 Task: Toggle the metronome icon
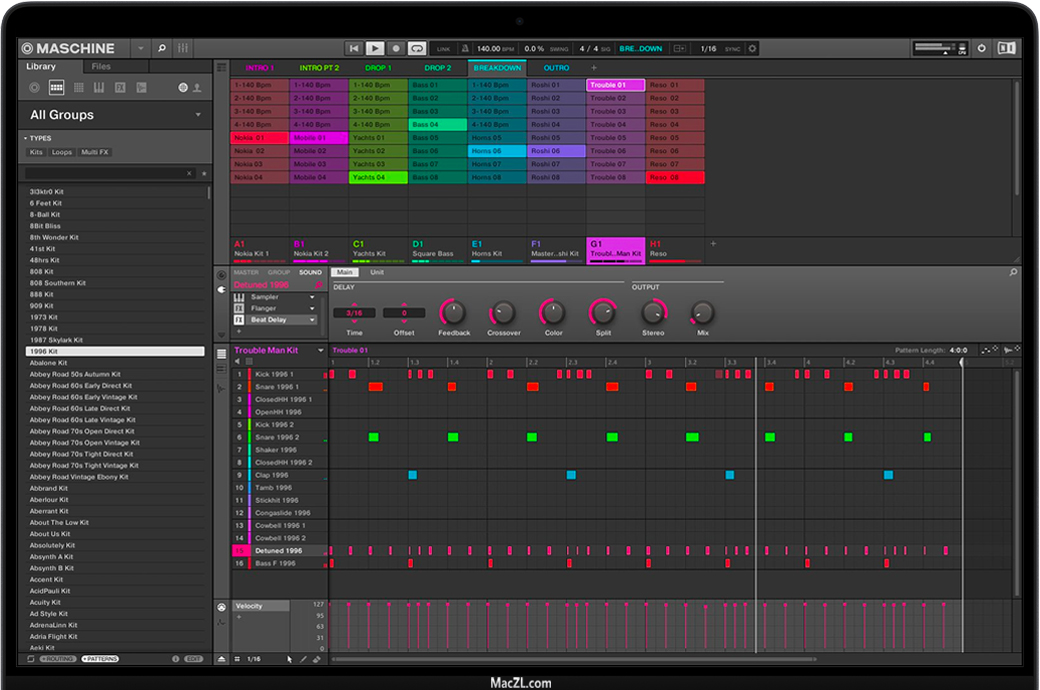(x=465, y=48)
